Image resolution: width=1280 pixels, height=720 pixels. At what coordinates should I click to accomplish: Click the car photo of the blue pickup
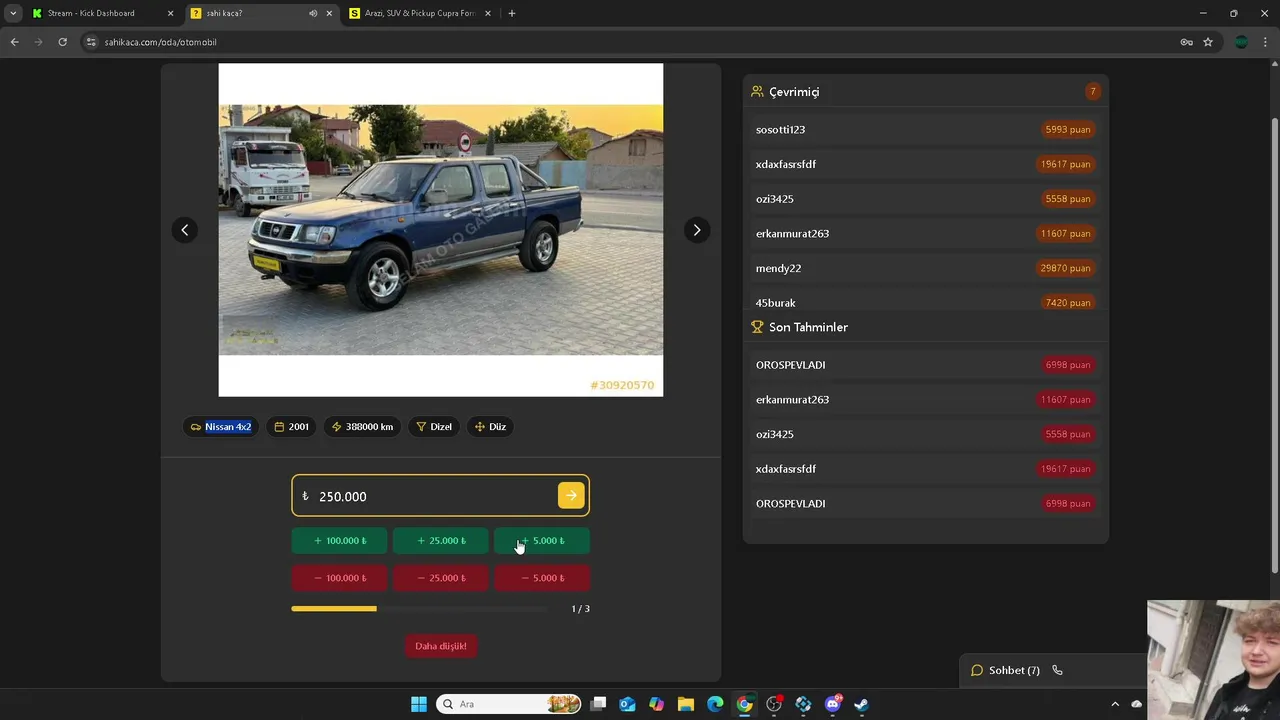[441, 230]
